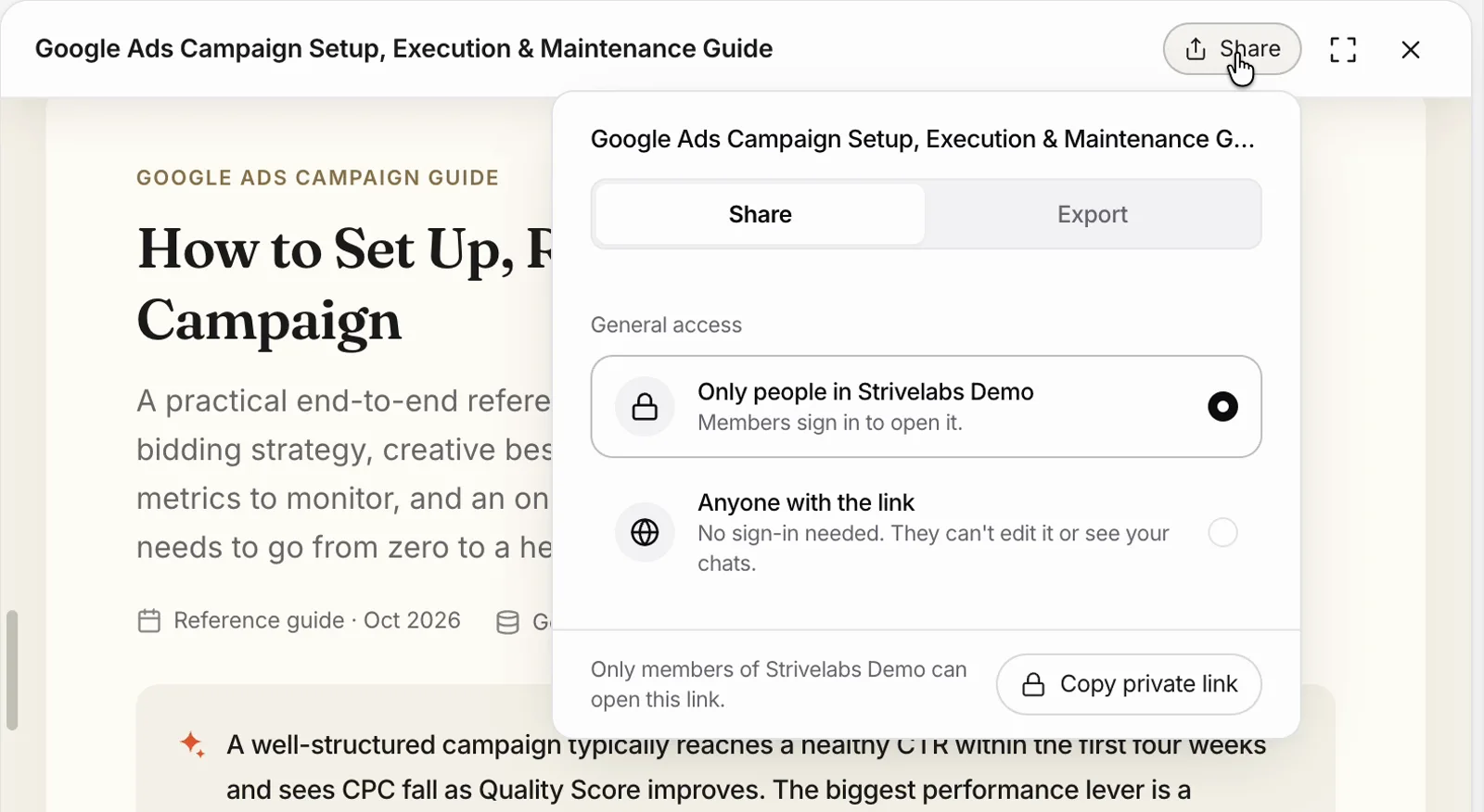Select the Only people in Strivelabs Demo radio button
This screenshot has height=812, width=1484.
[x=1222, y=407]
